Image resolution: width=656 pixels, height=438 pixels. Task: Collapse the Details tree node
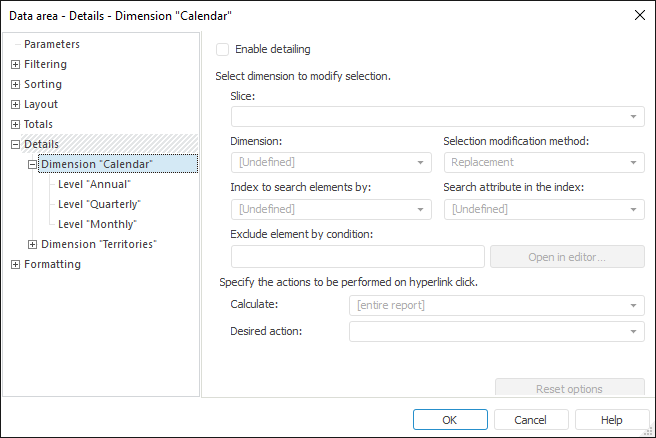click(x=15, y=145)
